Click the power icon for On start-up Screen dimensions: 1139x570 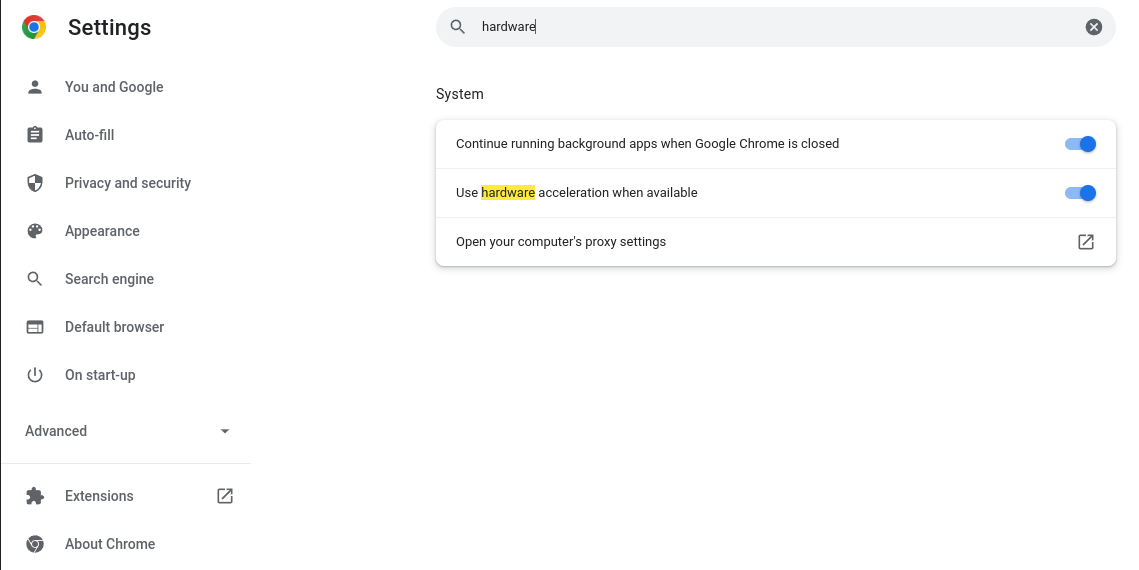click(35, 375)
